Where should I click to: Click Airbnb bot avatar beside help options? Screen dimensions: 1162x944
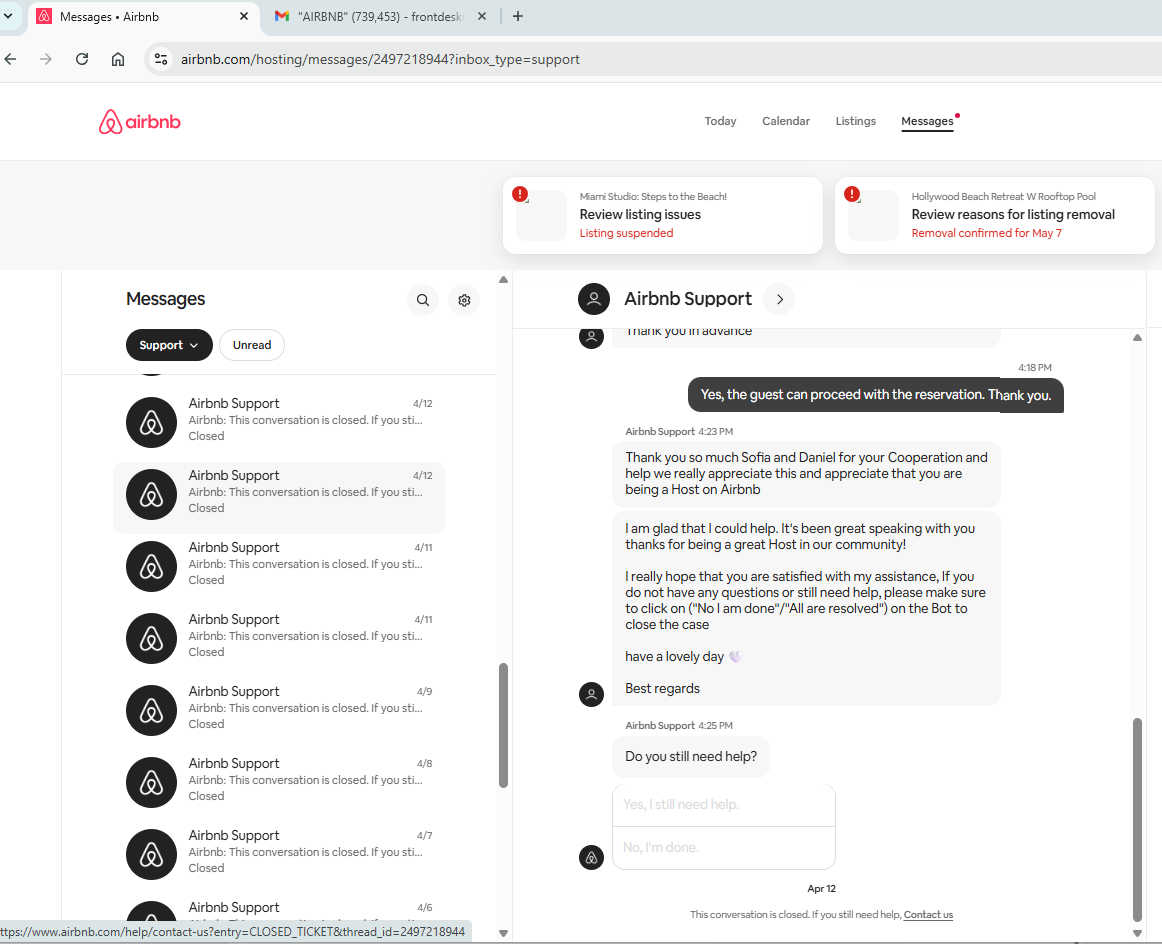tap(591, 857)
